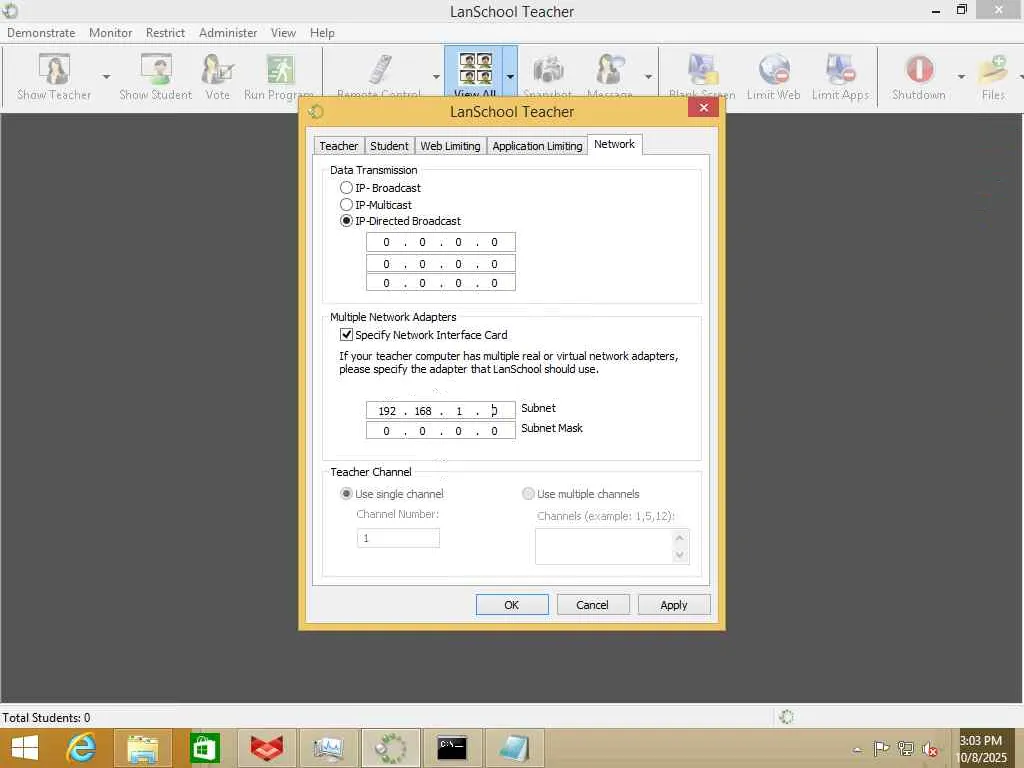Open File Explorer from the taskbar

point(143,748)
